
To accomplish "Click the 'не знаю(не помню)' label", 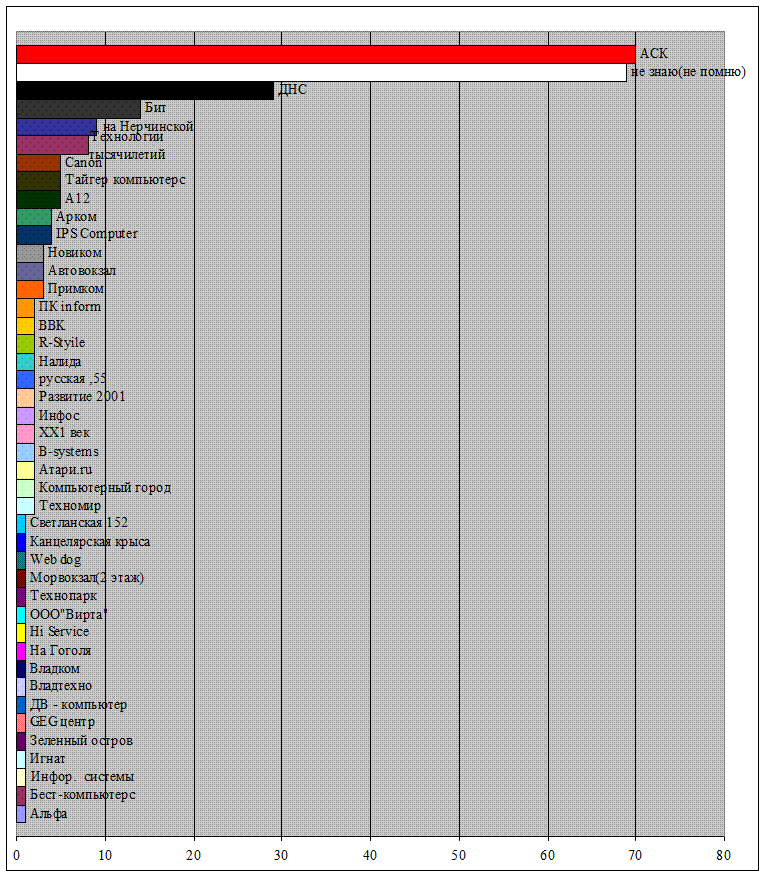I will click(x=688, y=72).
